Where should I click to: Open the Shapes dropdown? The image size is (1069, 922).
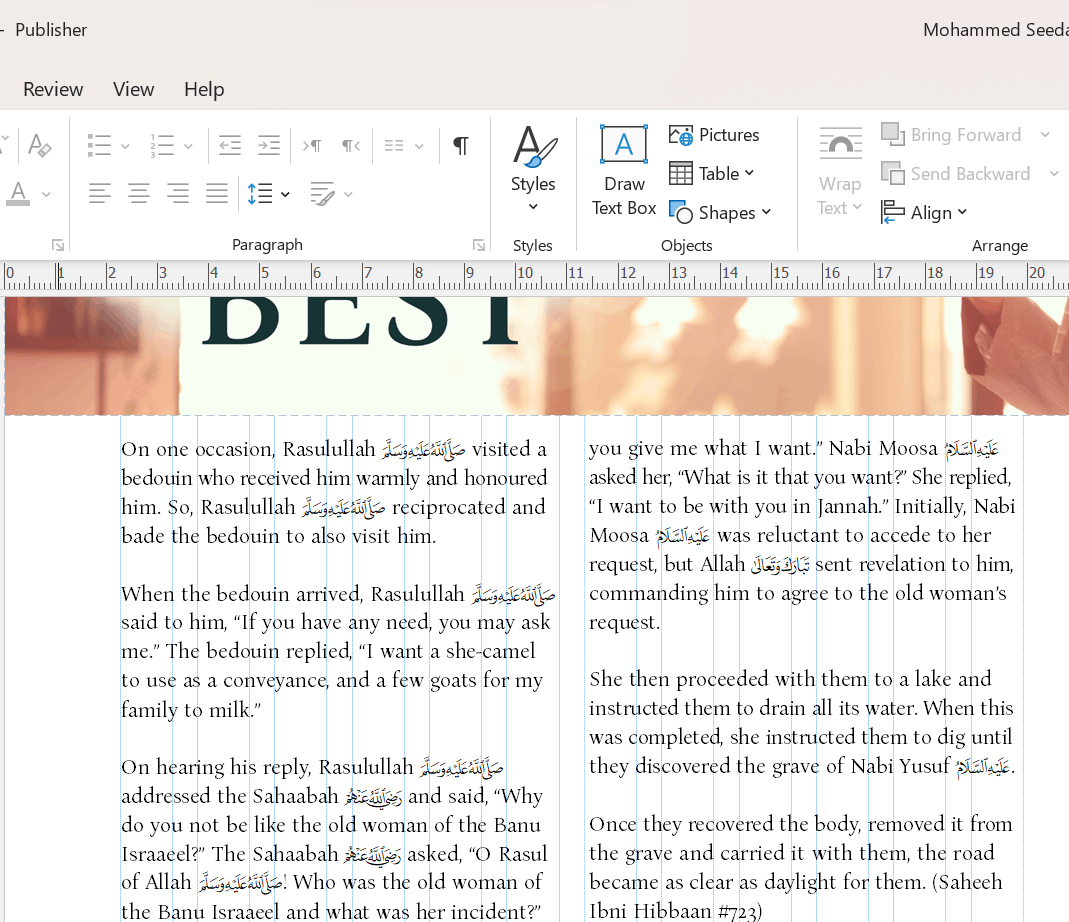pos(720,212)
